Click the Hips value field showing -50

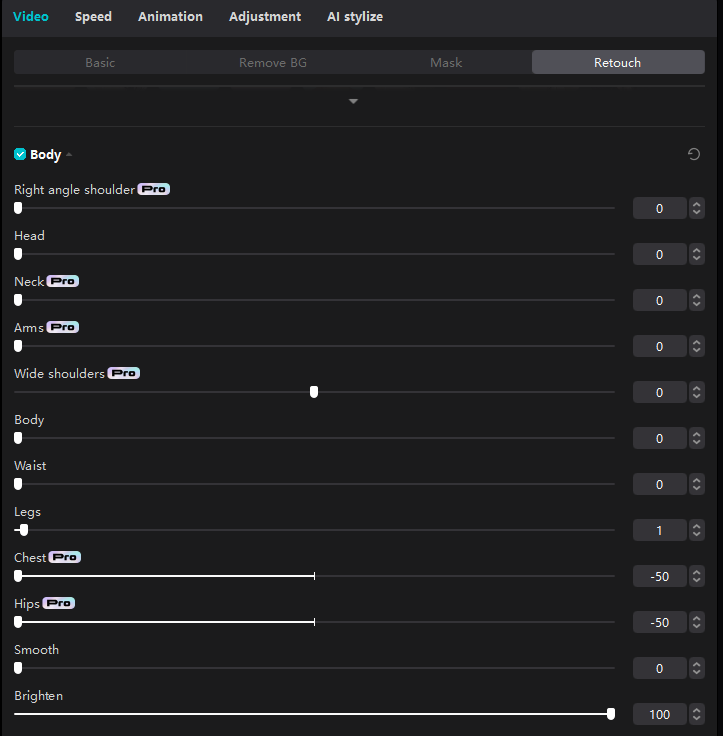click(x=660, y=622)
